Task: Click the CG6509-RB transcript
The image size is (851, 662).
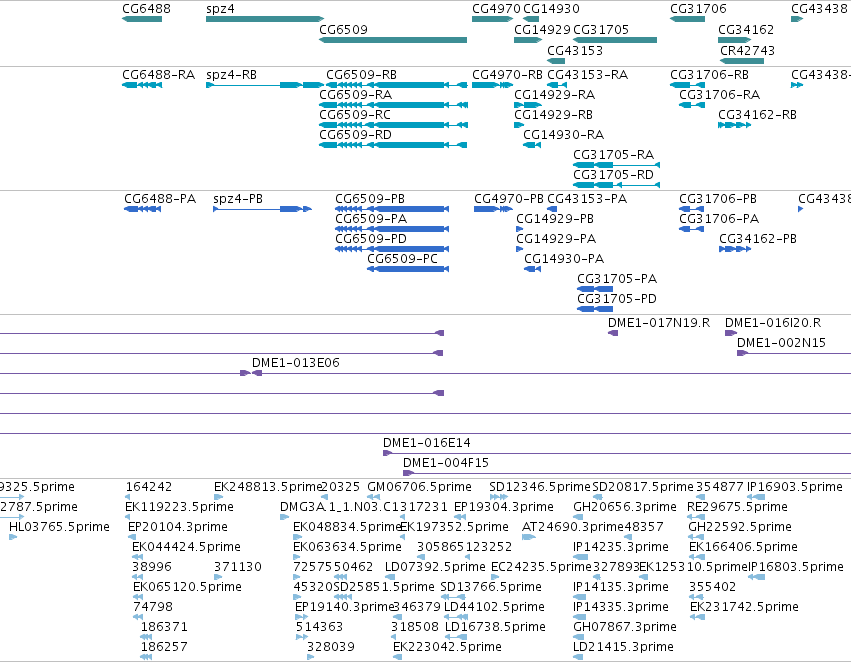Action: (x=397, y=85)
